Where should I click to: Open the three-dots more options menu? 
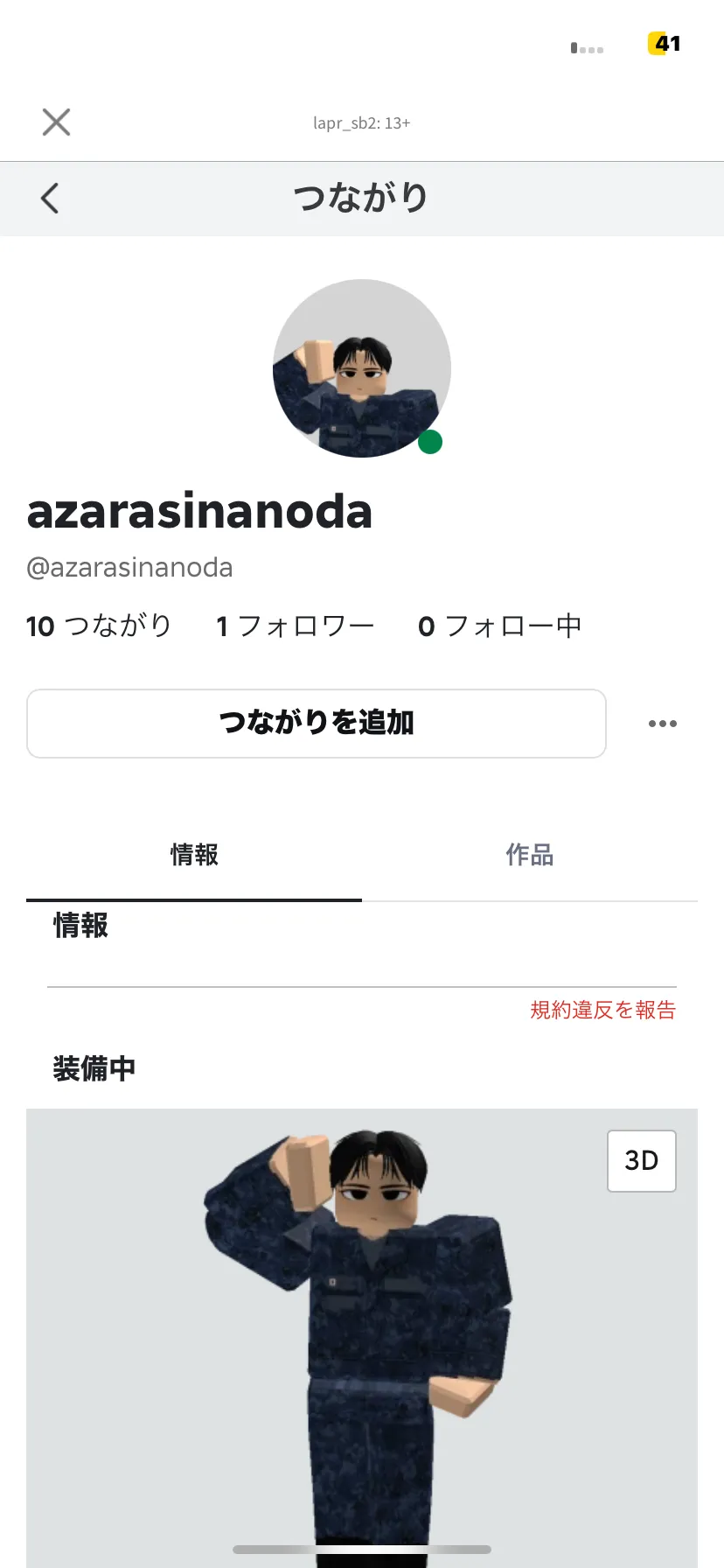click(663, 724)
